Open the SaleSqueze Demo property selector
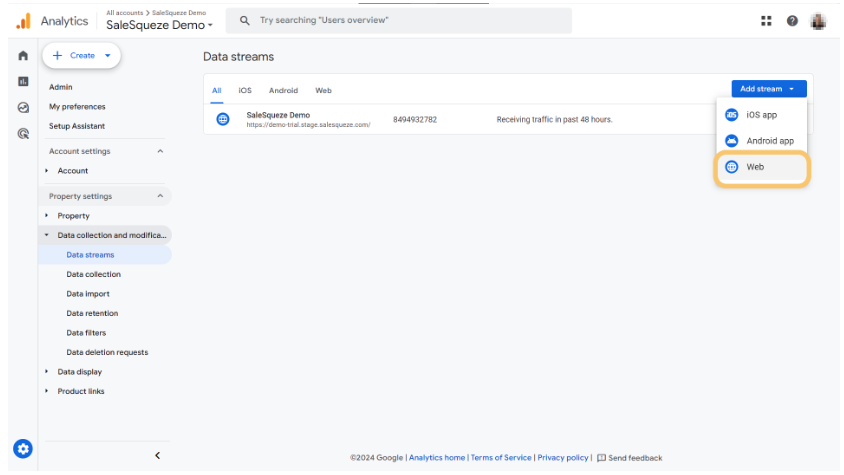Screen dimensions: 844x475 [159, 25]
